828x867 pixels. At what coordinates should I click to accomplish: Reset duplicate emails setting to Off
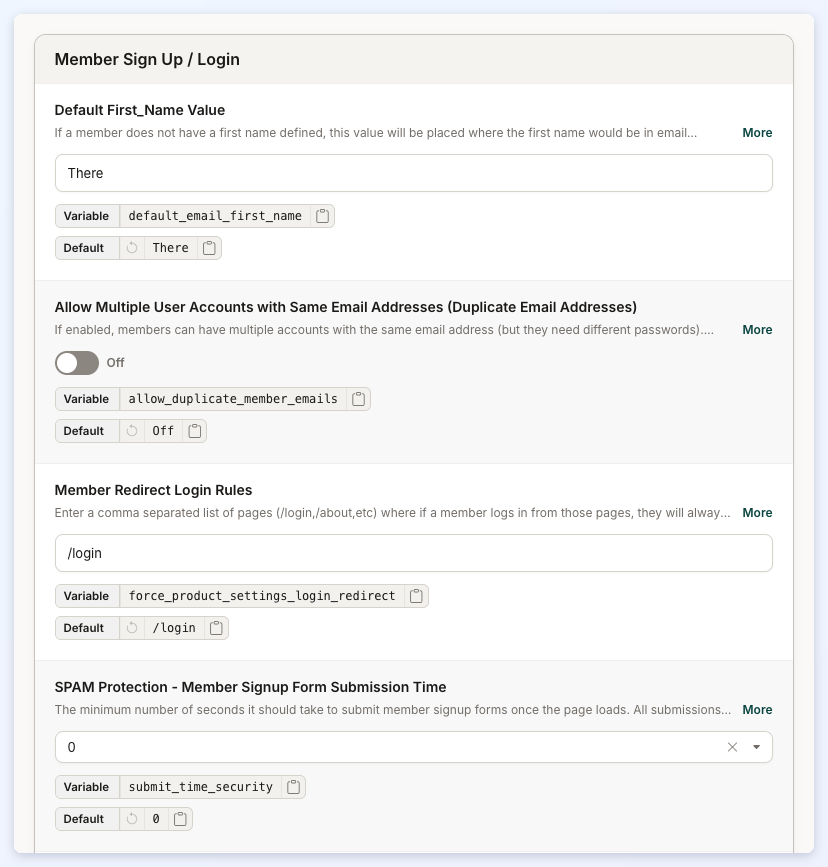point(132,431)
